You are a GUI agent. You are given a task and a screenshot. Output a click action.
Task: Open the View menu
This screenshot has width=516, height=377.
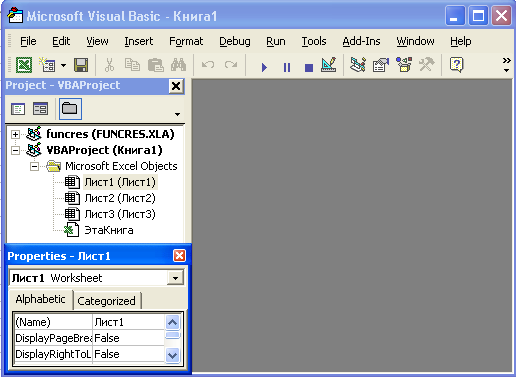click(x=97, y=41)
